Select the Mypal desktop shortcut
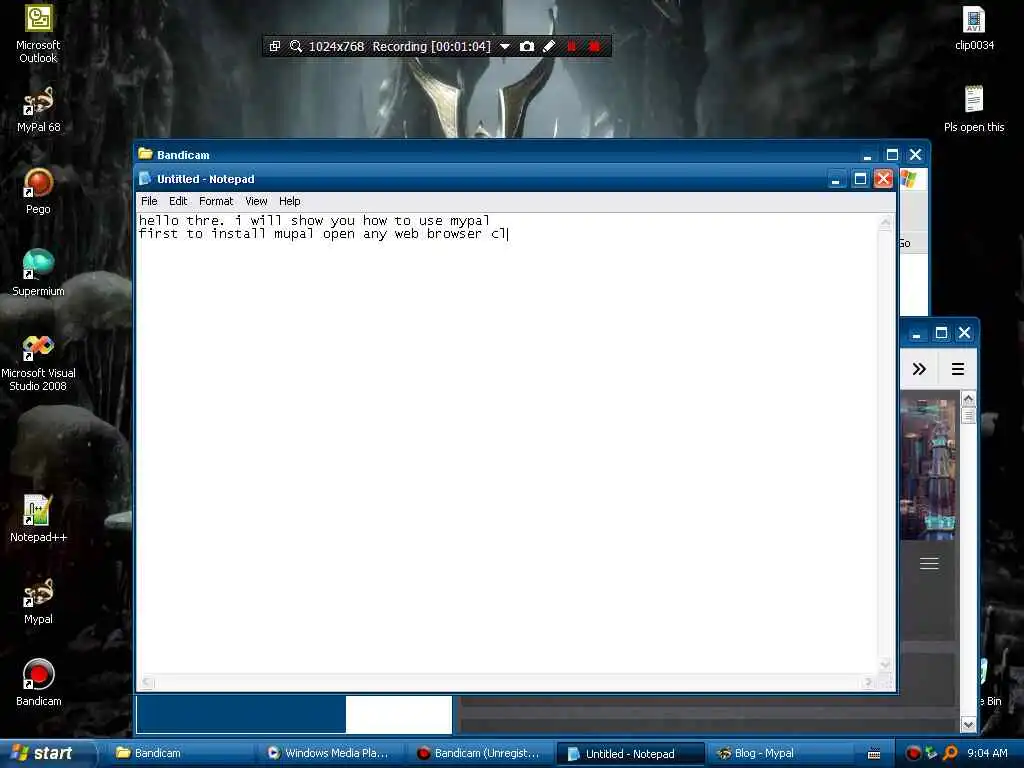Screen dimensions: 1024x768 click(x=38, y=601)
